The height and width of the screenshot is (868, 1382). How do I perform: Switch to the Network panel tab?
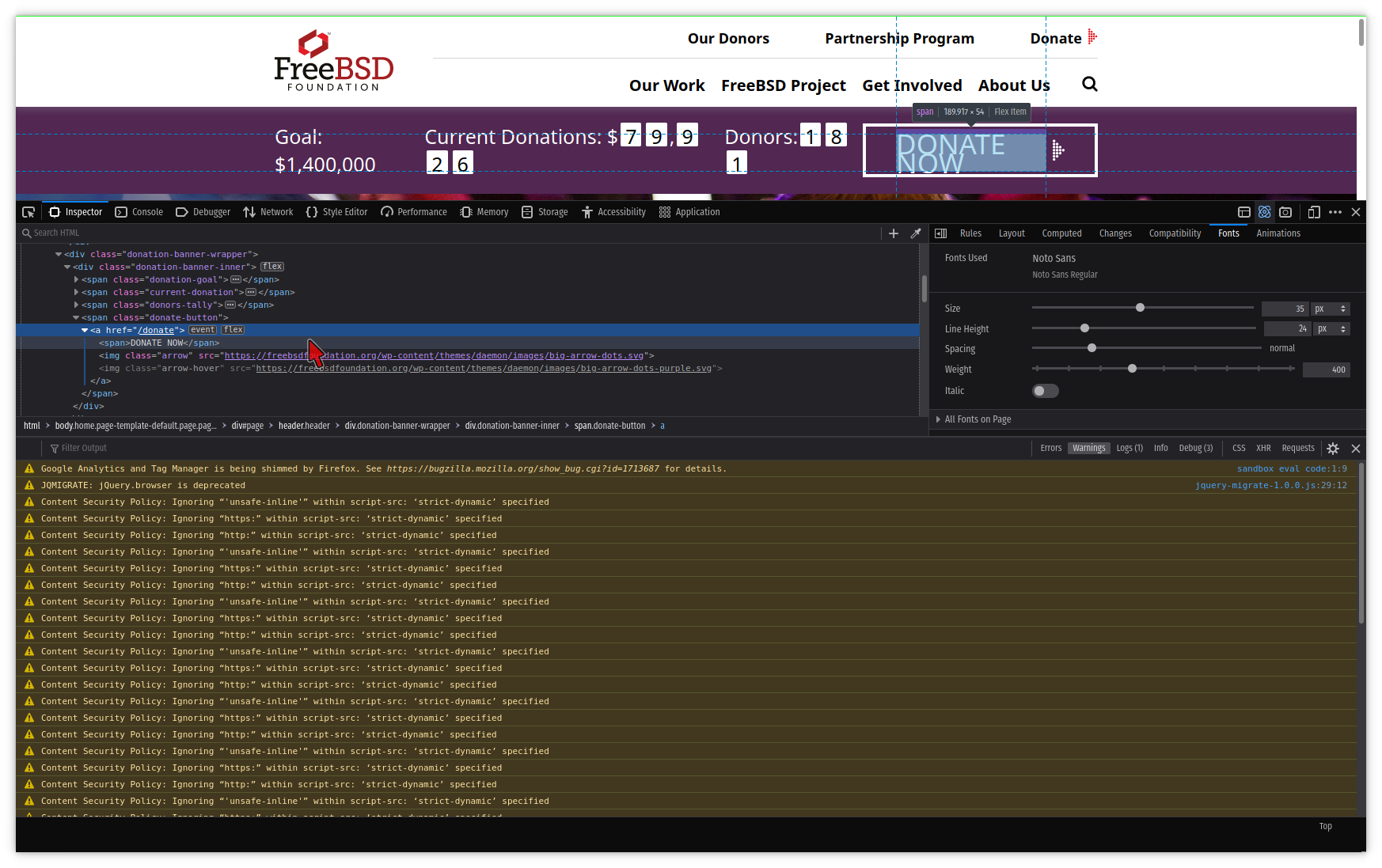pyautogui.click(x=268, y=212)
